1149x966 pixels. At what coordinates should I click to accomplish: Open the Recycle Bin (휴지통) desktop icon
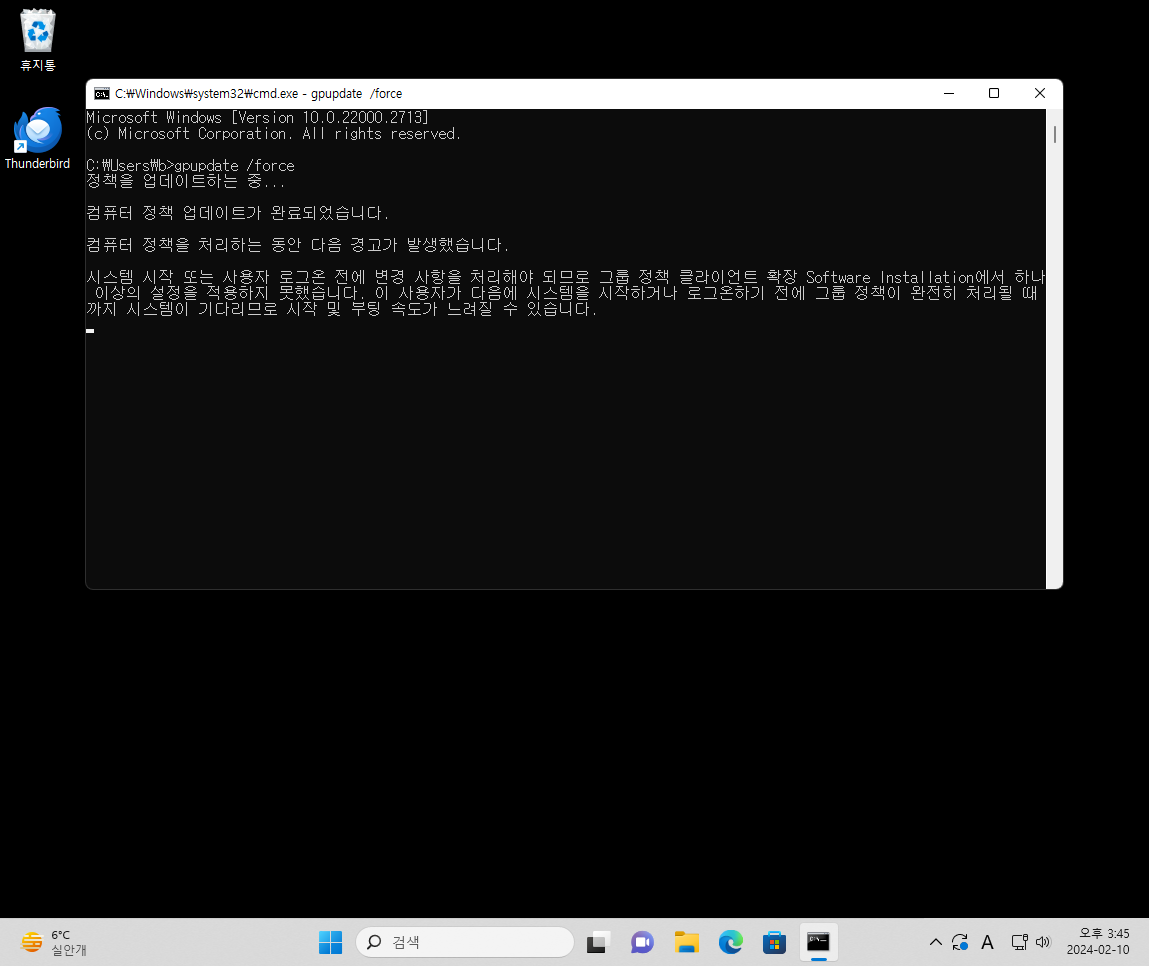(37, 40)
